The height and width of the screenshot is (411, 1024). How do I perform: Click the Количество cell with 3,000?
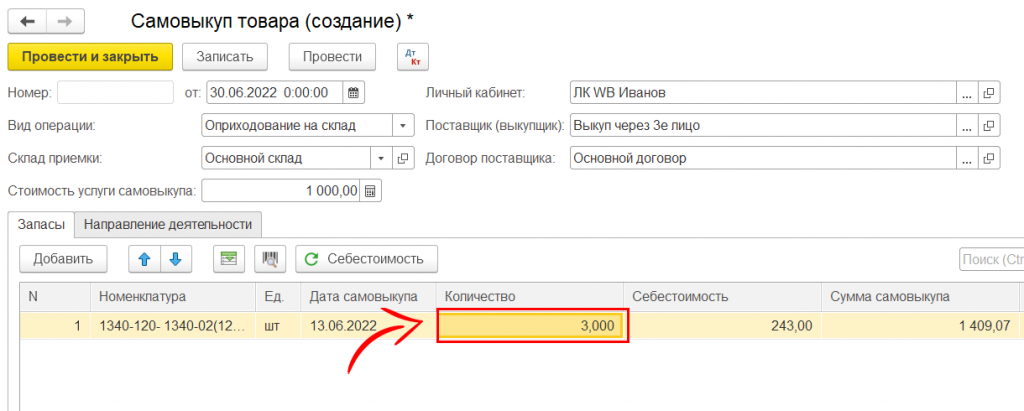pos(531,326)
